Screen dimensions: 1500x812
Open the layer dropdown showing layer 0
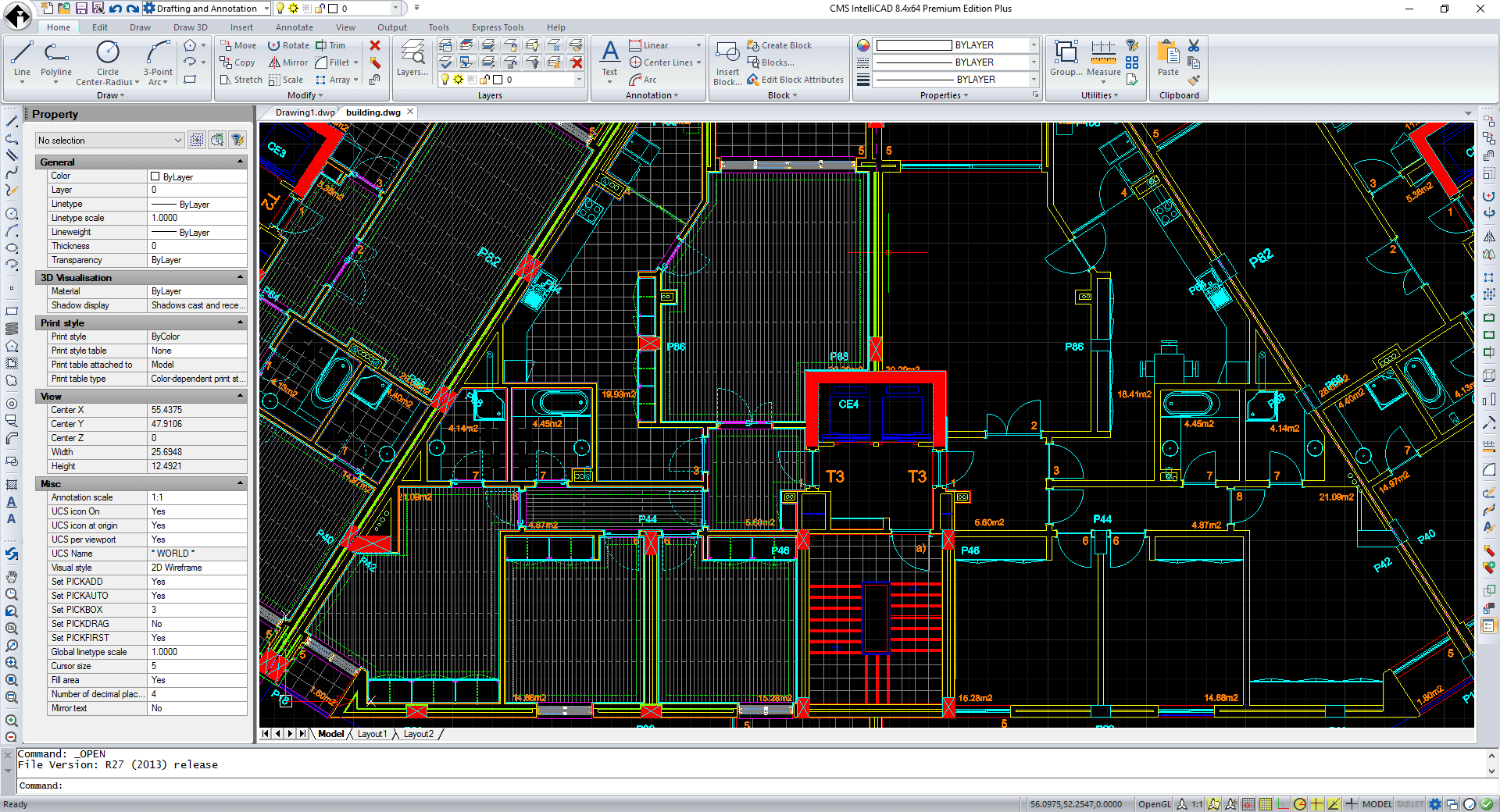pos(397,8)
